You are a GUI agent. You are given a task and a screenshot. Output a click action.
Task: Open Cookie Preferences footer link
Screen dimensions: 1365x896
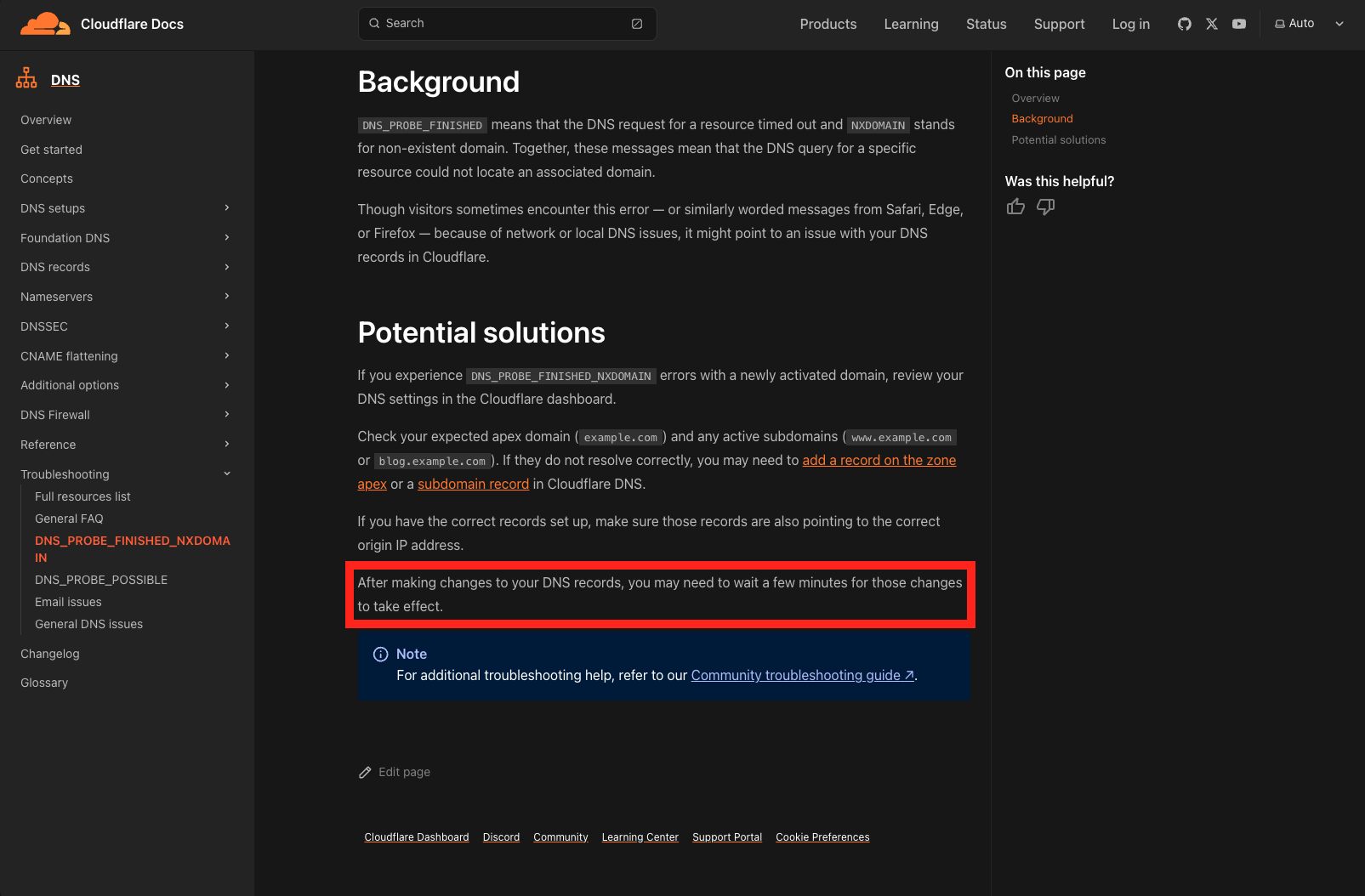[x=822, y=837]
